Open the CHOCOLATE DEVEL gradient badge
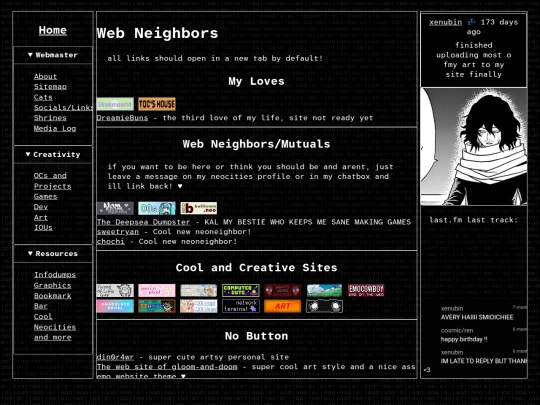 pyautogui.click(x=115, y=306)
